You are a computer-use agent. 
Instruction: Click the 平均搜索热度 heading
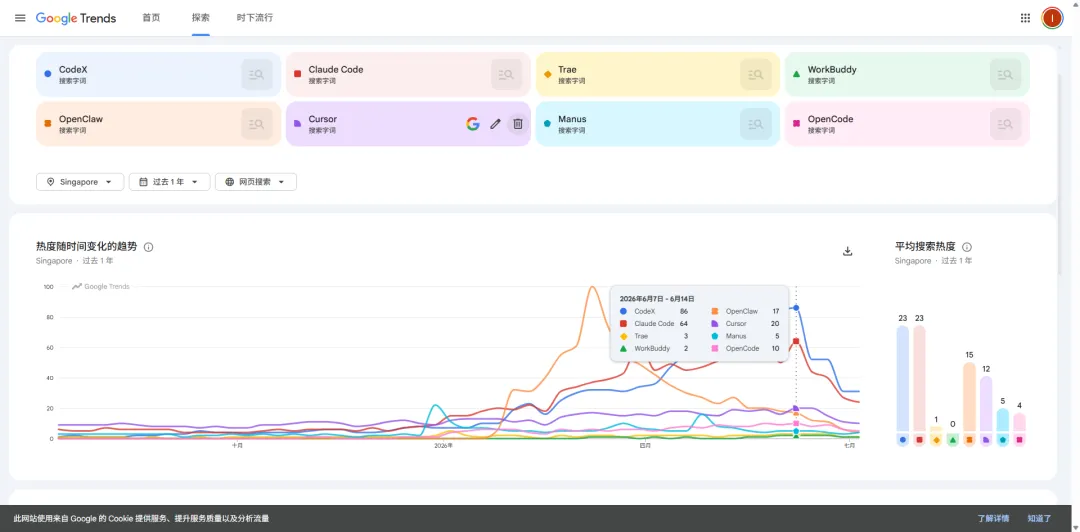coord(925,247)
